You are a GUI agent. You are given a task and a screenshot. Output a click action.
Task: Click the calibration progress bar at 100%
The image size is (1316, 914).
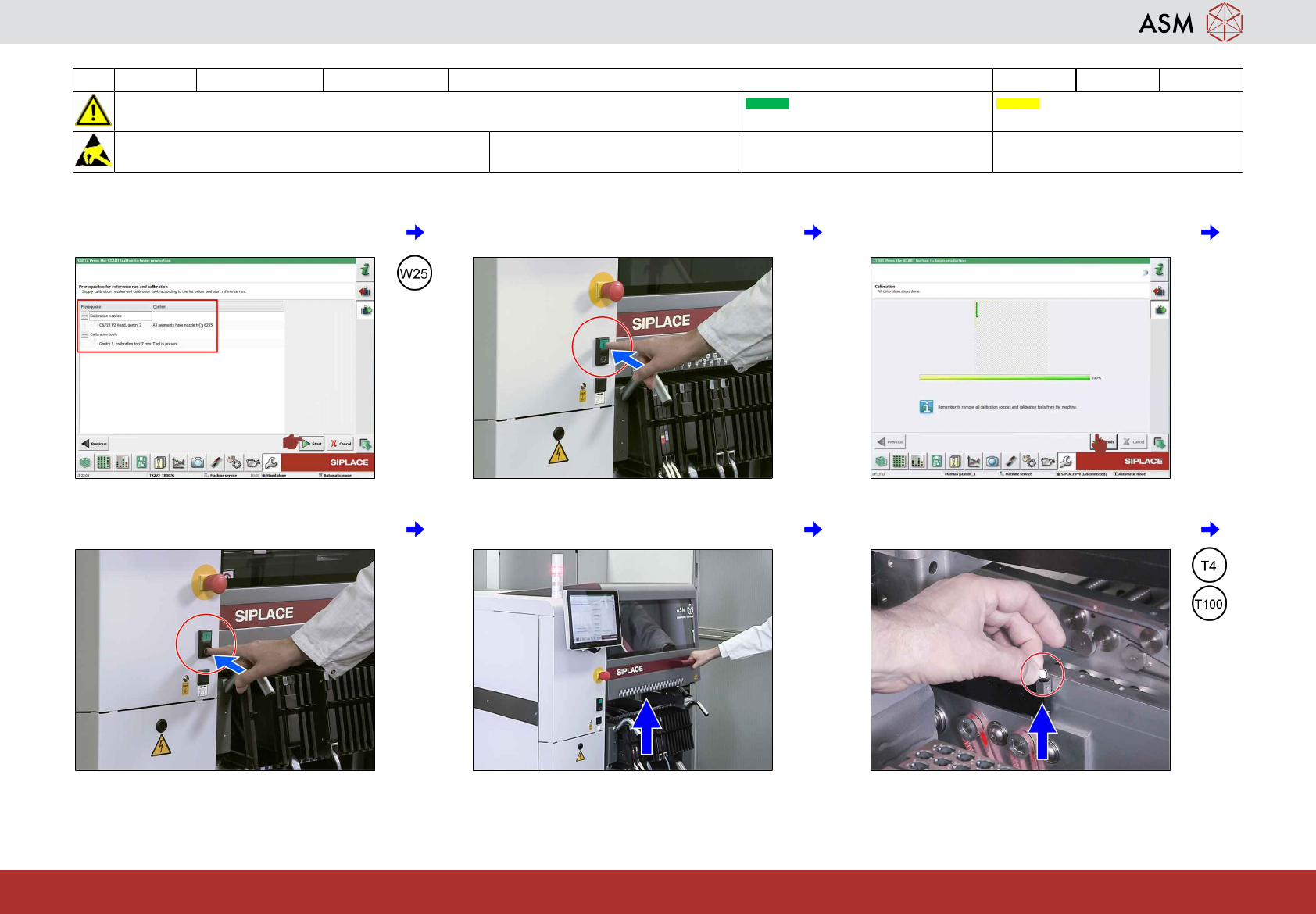click(x=1005, y=377)
